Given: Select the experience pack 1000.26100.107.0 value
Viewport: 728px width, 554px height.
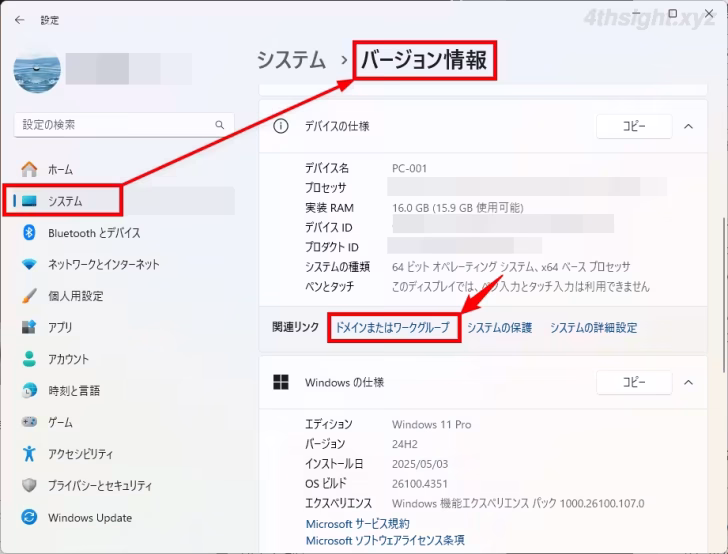Looking at the screenshot, I should pos(518,503).
